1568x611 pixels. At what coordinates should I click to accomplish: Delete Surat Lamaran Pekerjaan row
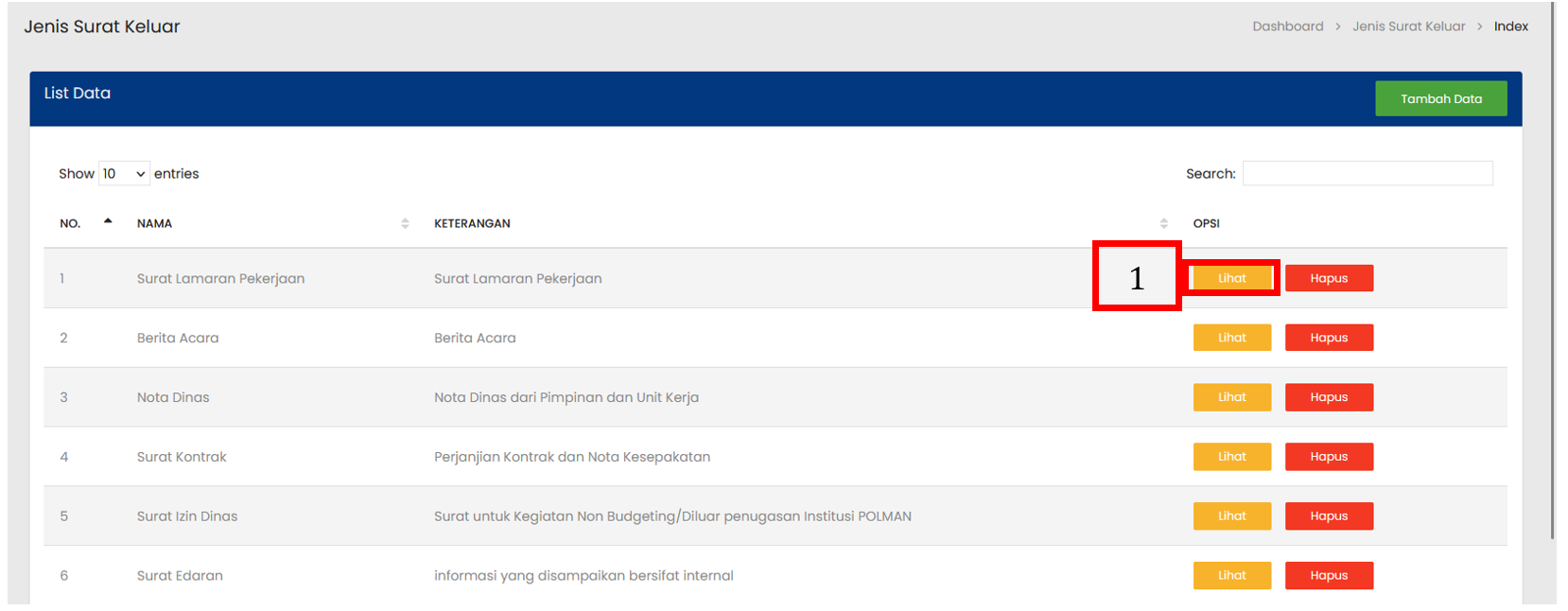point(1329,278)
